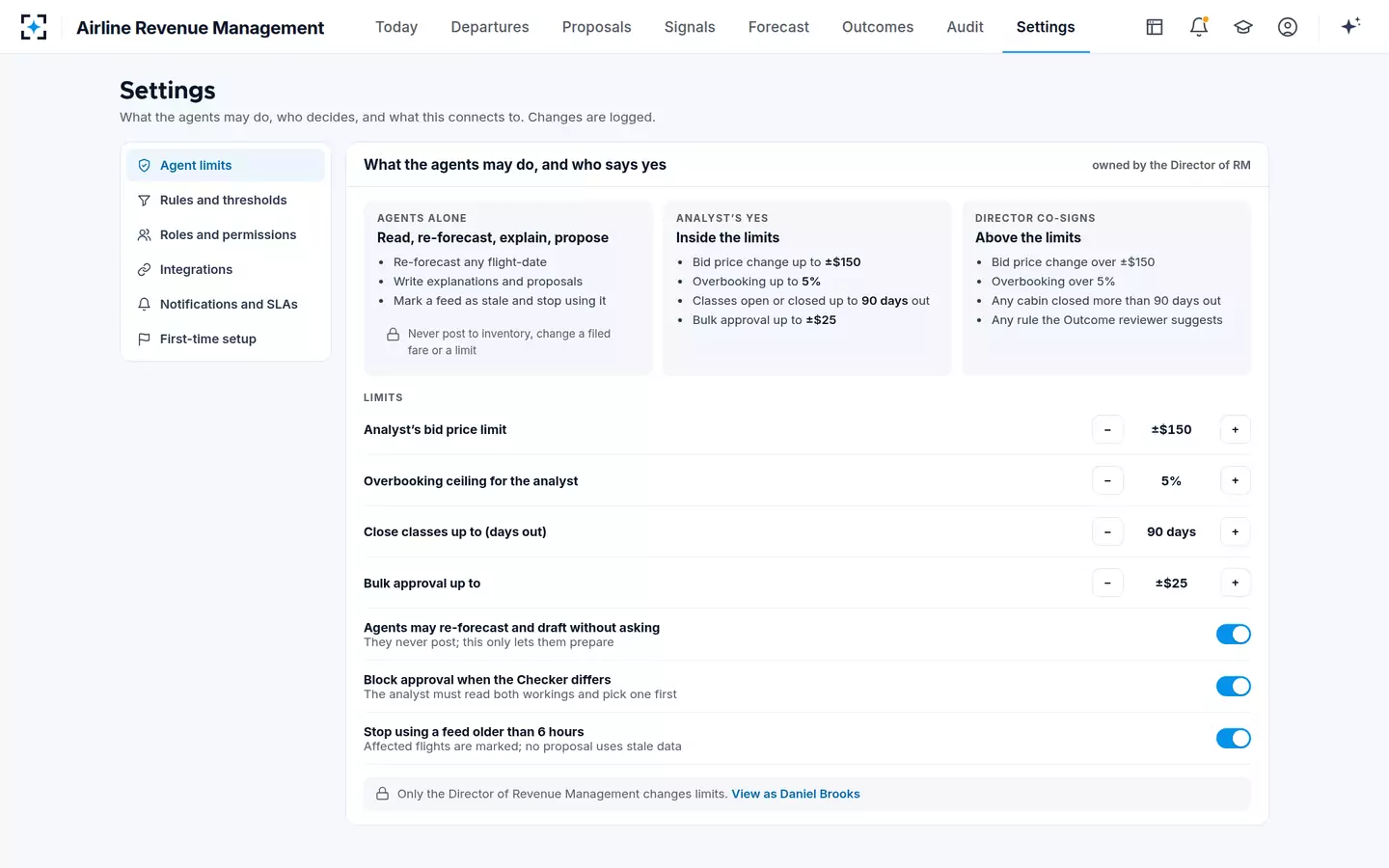Viewport: 1389px width, 868px height.
Task: Open Roles and permissions settings section
Action: coord(226,234)
